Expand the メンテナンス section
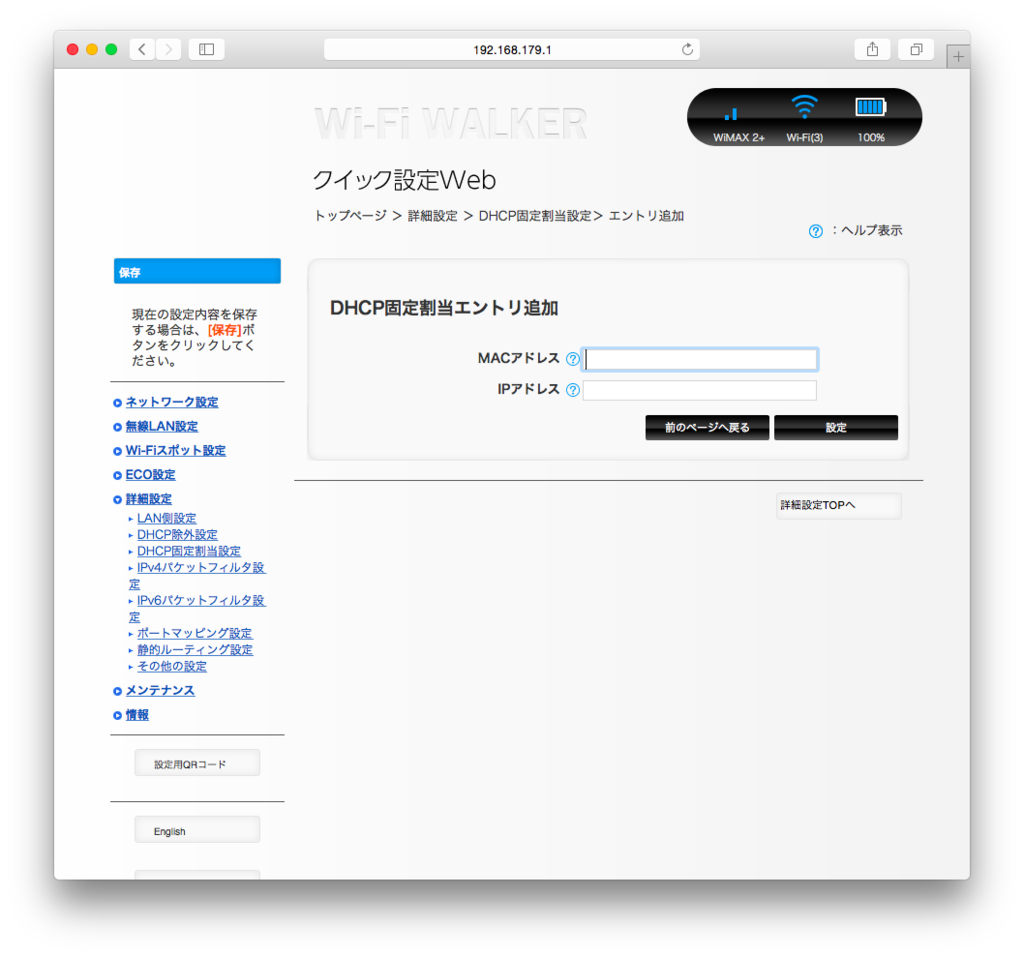1024x957 pixels. pos(160,690)
